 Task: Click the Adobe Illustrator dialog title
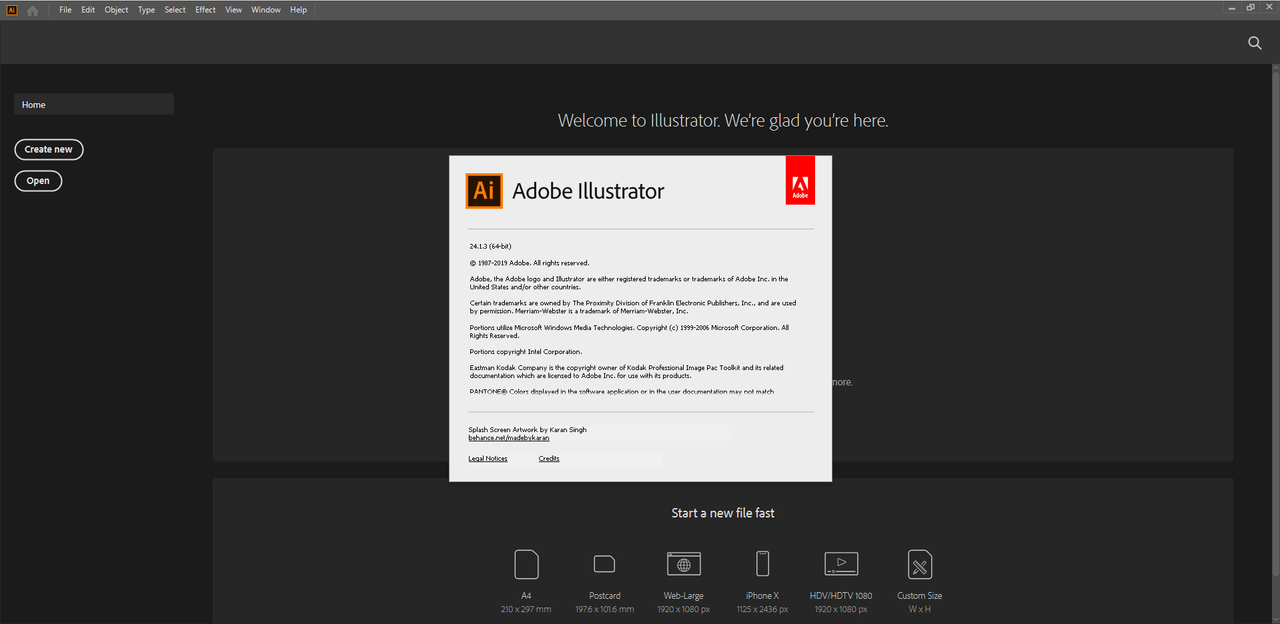point(588,191)
